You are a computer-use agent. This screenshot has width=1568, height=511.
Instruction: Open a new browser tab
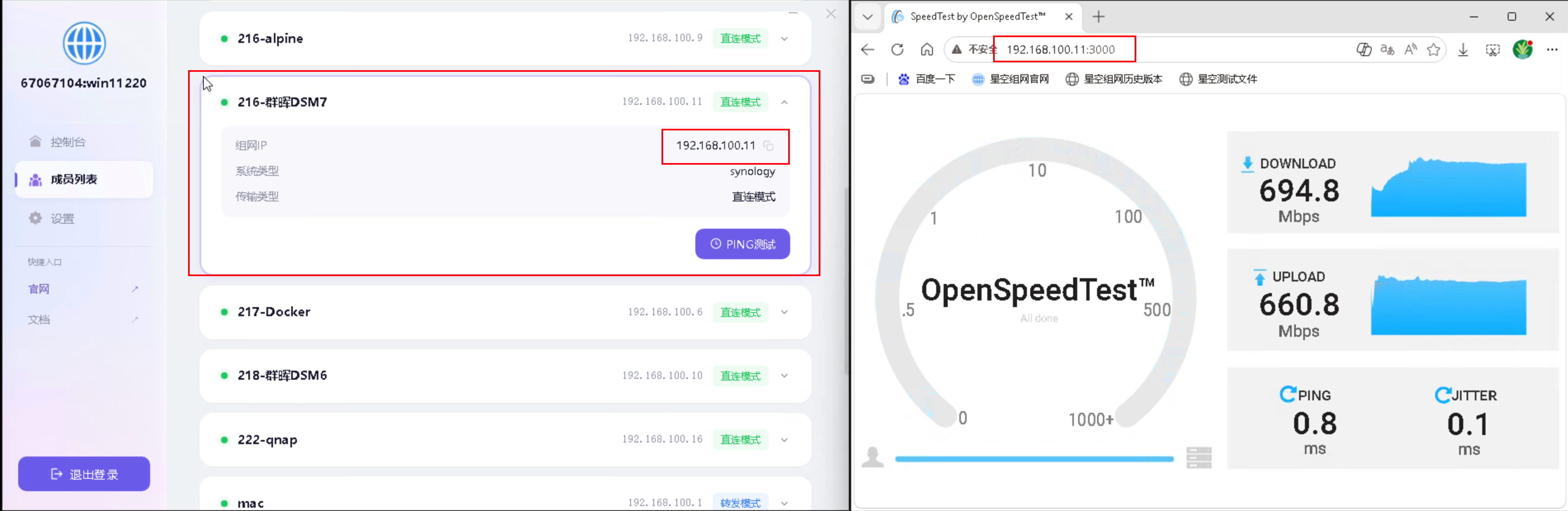click(x=1098, y=17)
